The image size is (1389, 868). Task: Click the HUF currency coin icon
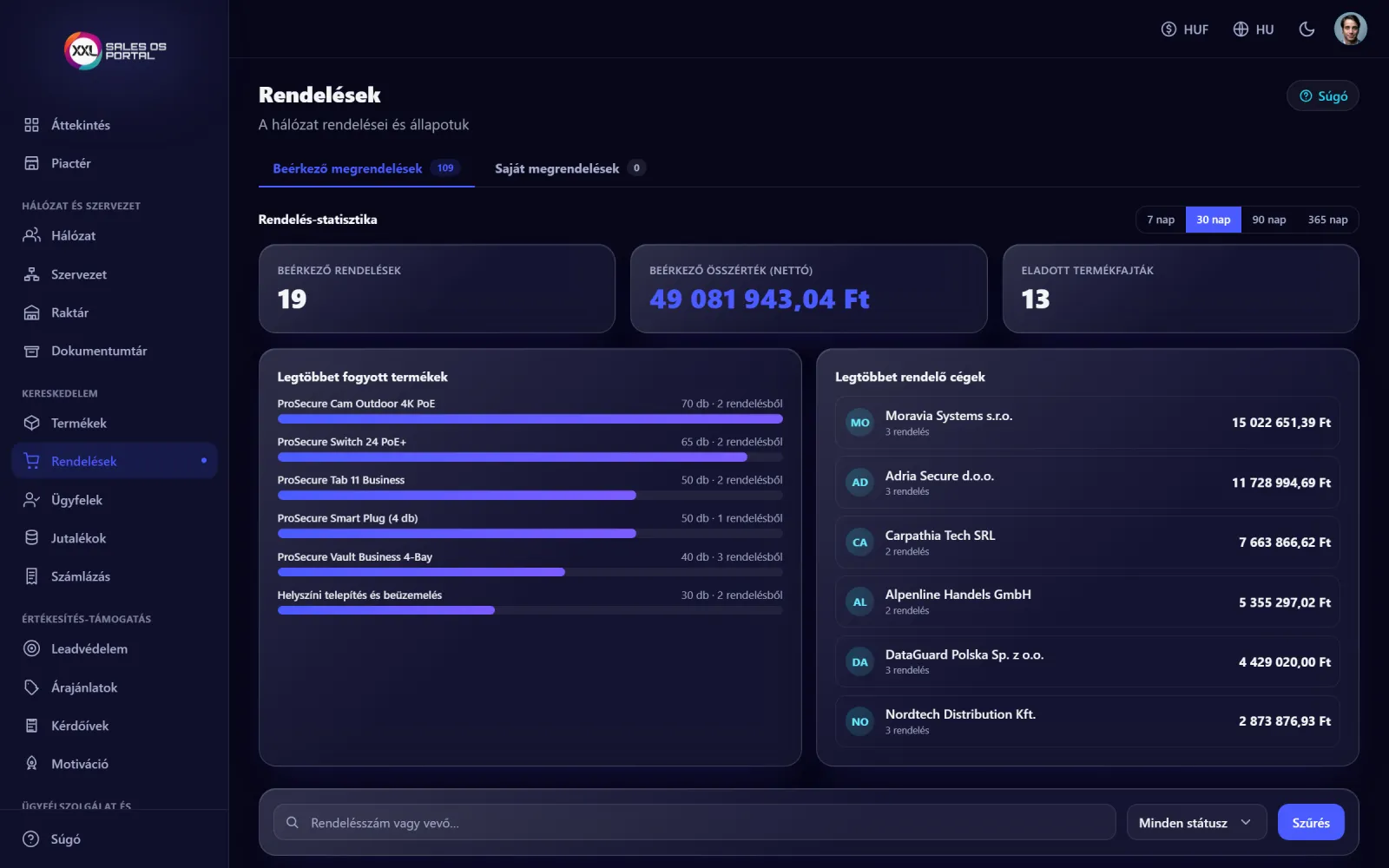pyautogui.click(x=1168, y=30)
